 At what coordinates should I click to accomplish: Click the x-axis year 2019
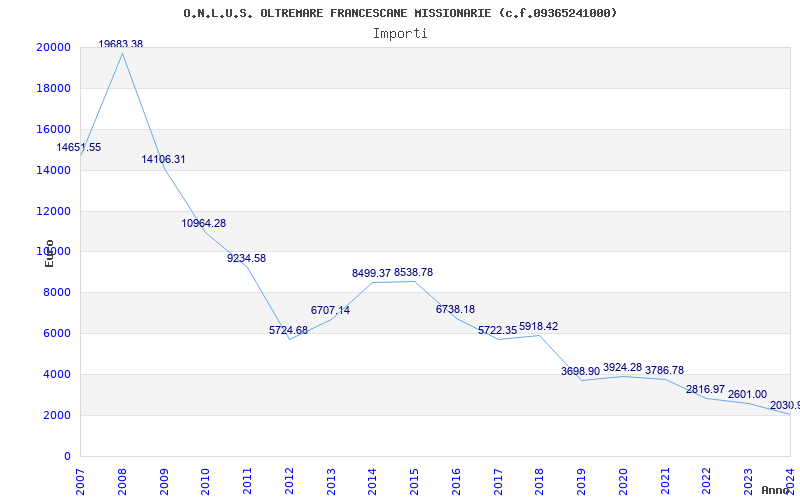[x=582, y=481]
